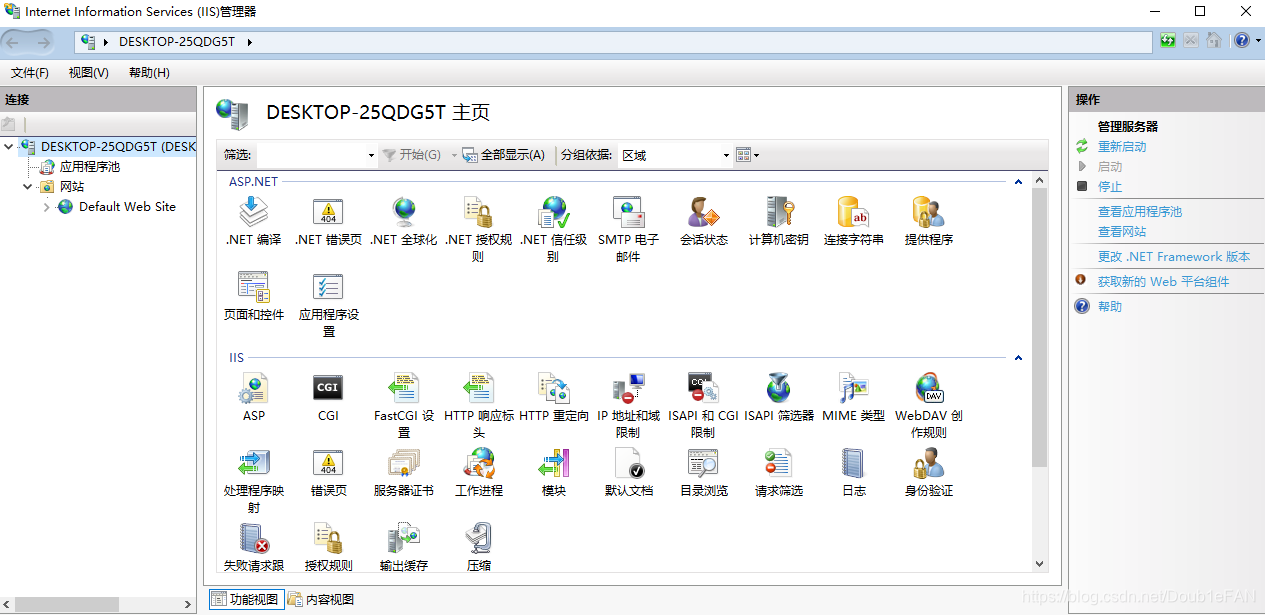
Task: Open 输出缓存 icon
Action: pos(404,538)
